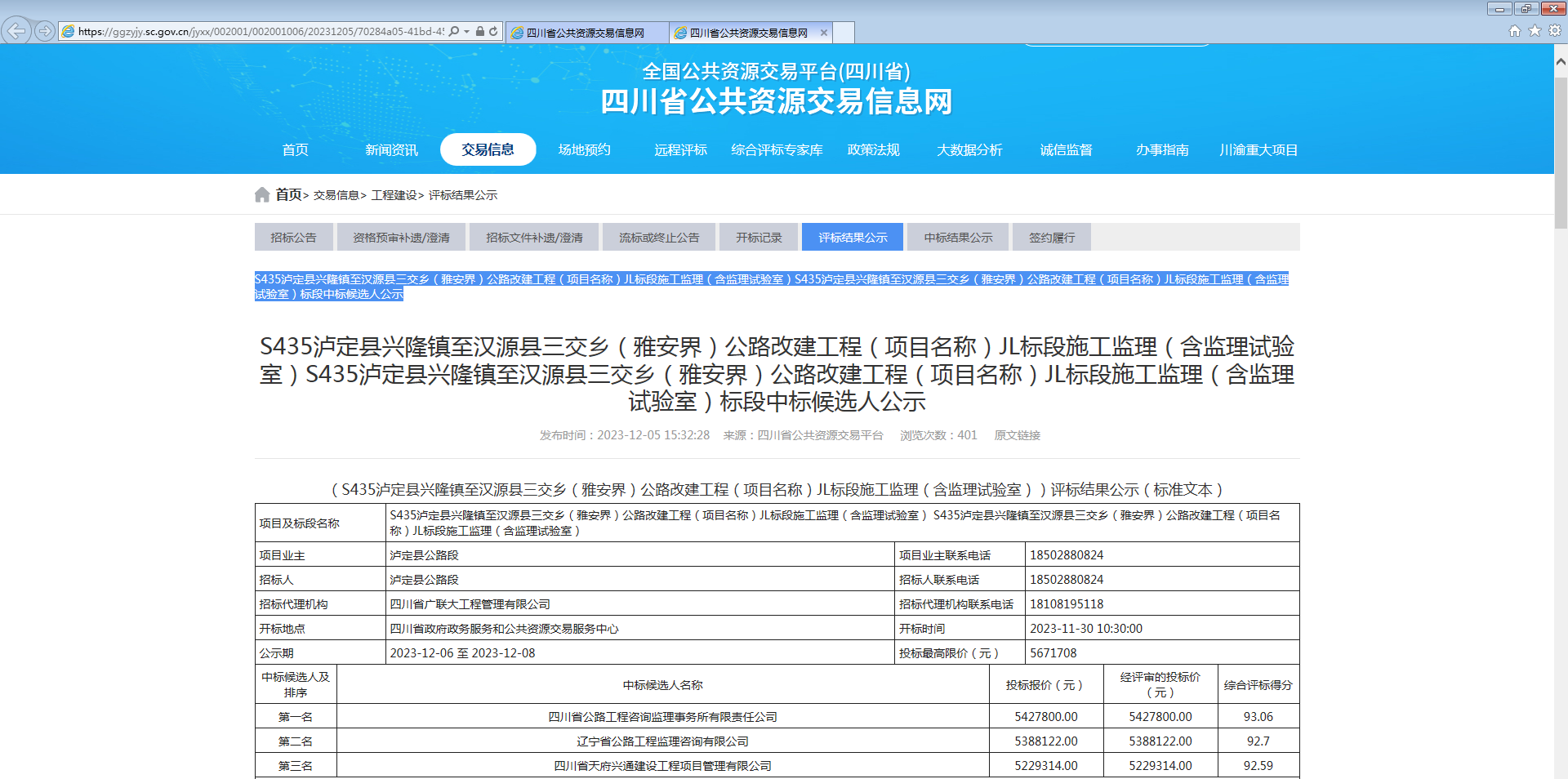Click 开标时间 value 2023-11-30 10:30:00
Viewport: 1568px width, 779px height.
(1086, 629)
